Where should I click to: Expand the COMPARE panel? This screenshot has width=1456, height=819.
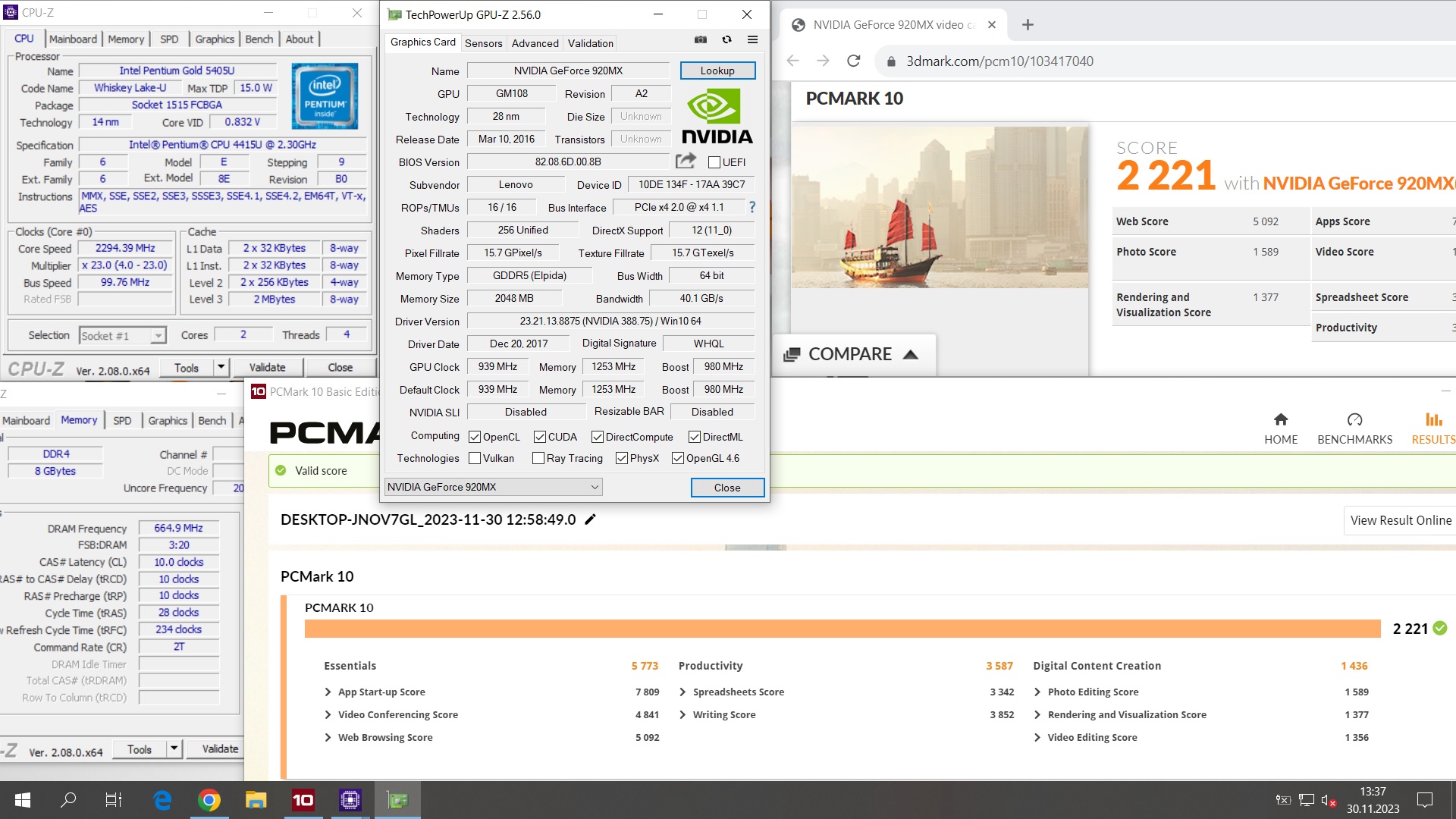[854, 354]
